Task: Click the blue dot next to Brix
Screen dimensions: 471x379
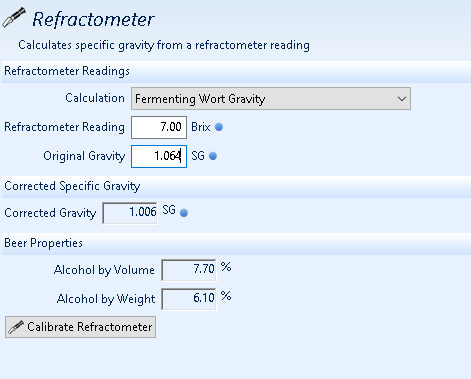Action: [x=219, y=127]
